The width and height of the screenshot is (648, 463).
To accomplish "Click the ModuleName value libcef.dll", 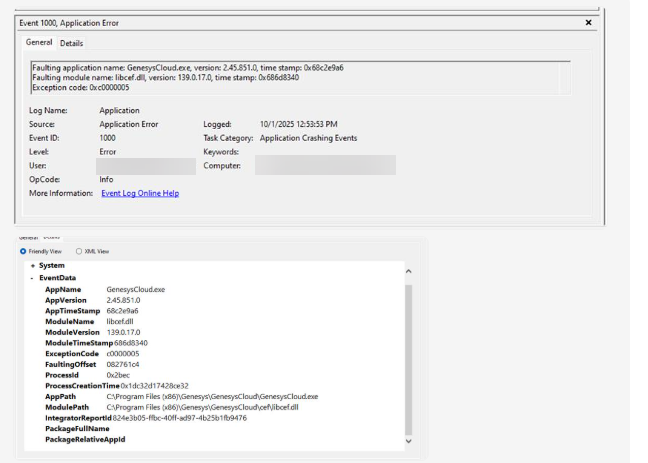I will click(x=120, y=322).
